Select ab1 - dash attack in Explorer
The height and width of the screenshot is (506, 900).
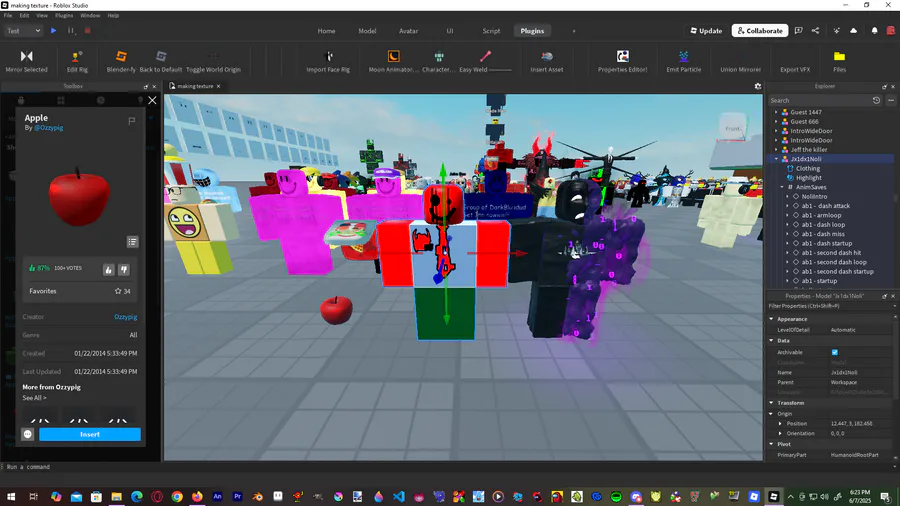pos(826,206)
